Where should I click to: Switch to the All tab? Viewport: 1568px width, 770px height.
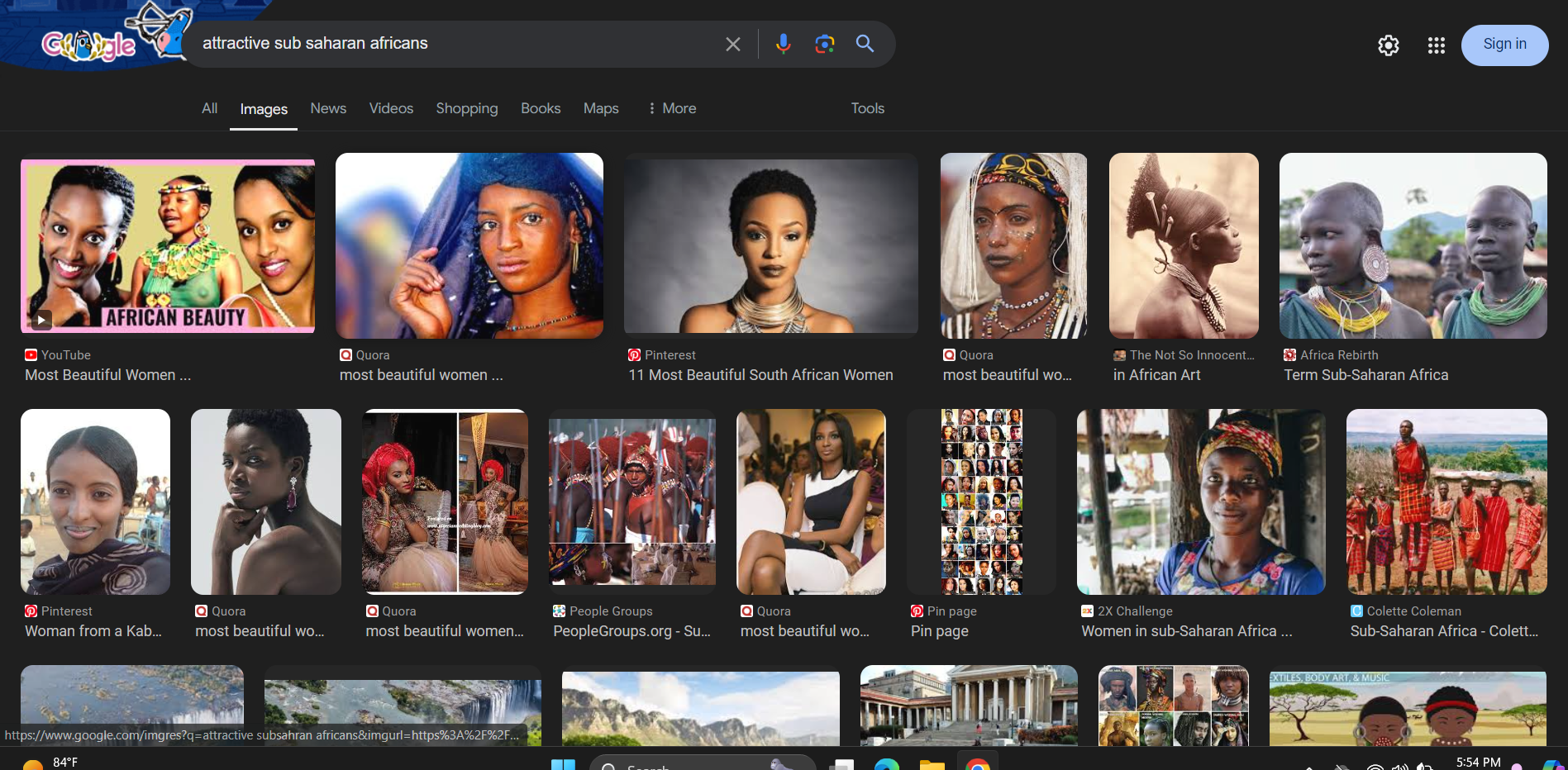point(210,108)
